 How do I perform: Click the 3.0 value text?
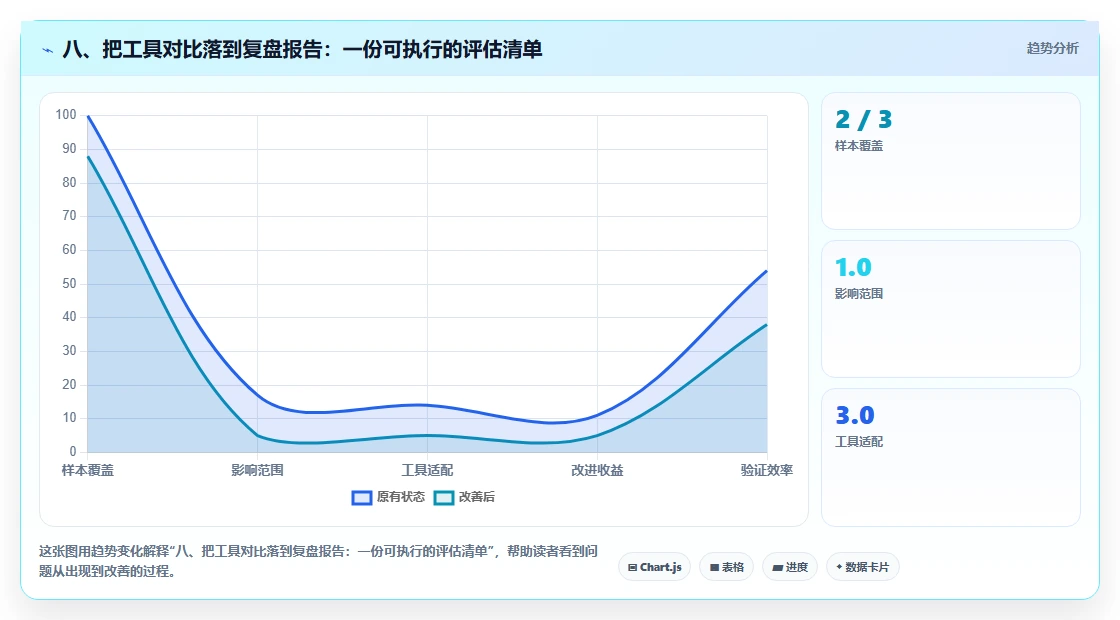(855, 415)
